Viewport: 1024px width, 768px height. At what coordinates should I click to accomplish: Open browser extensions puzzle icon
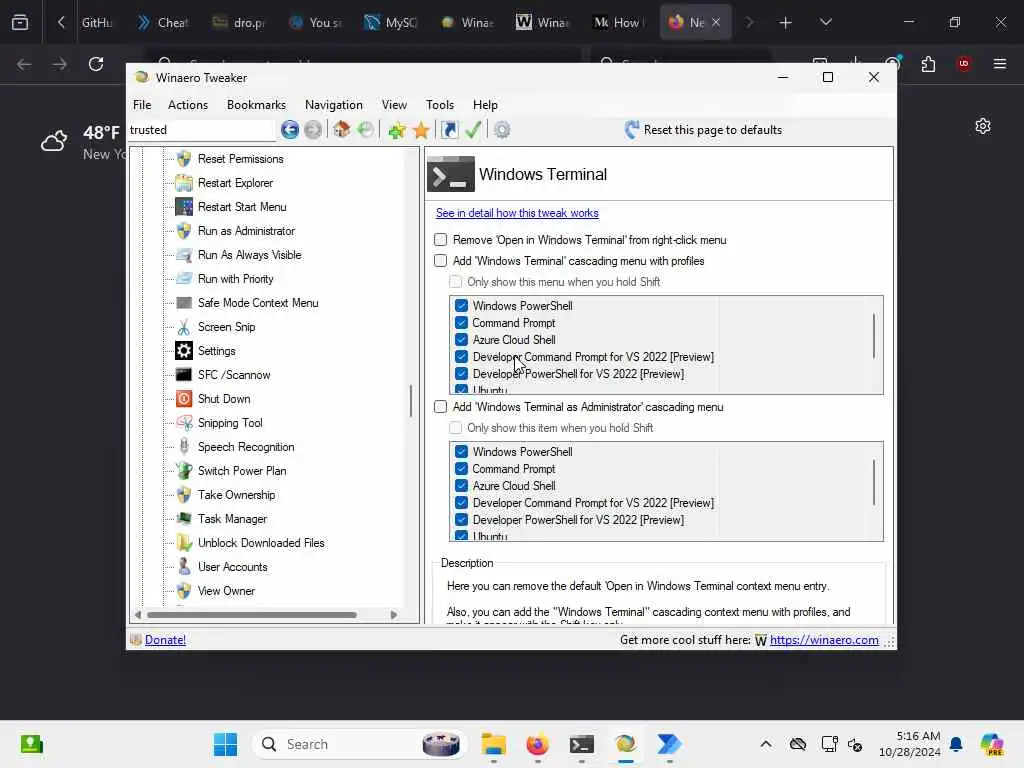point(928,64)
